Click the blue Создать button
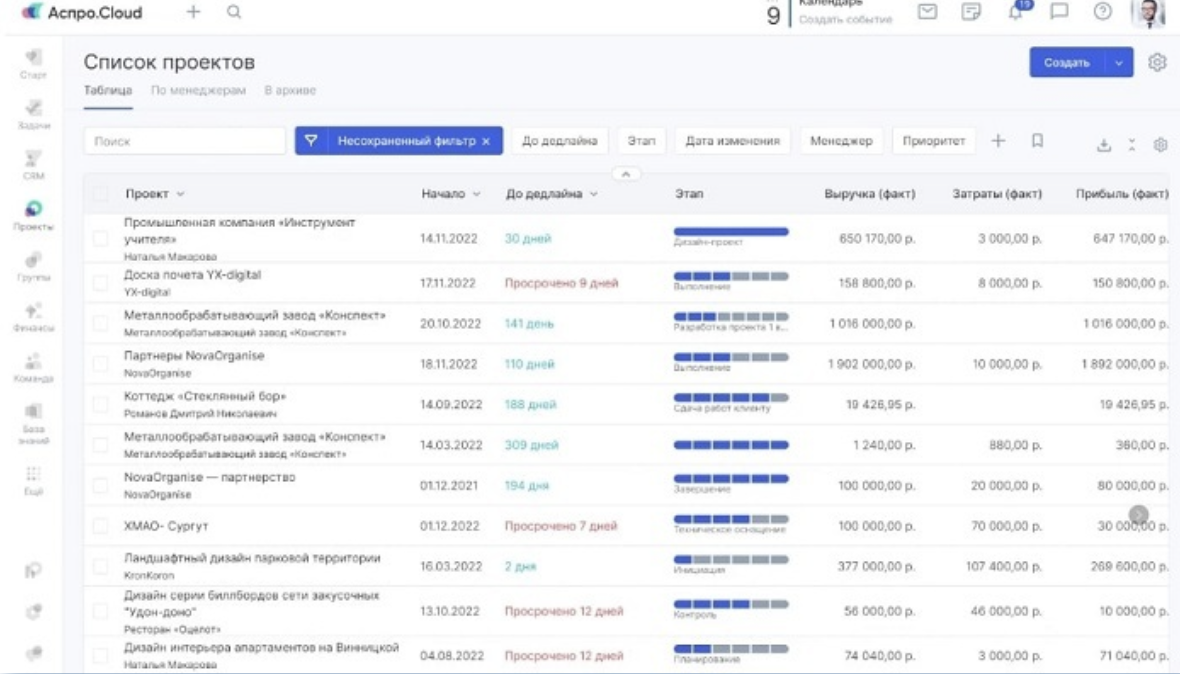The height and width of the screenshot is (674, 1180). point(1066,62)
